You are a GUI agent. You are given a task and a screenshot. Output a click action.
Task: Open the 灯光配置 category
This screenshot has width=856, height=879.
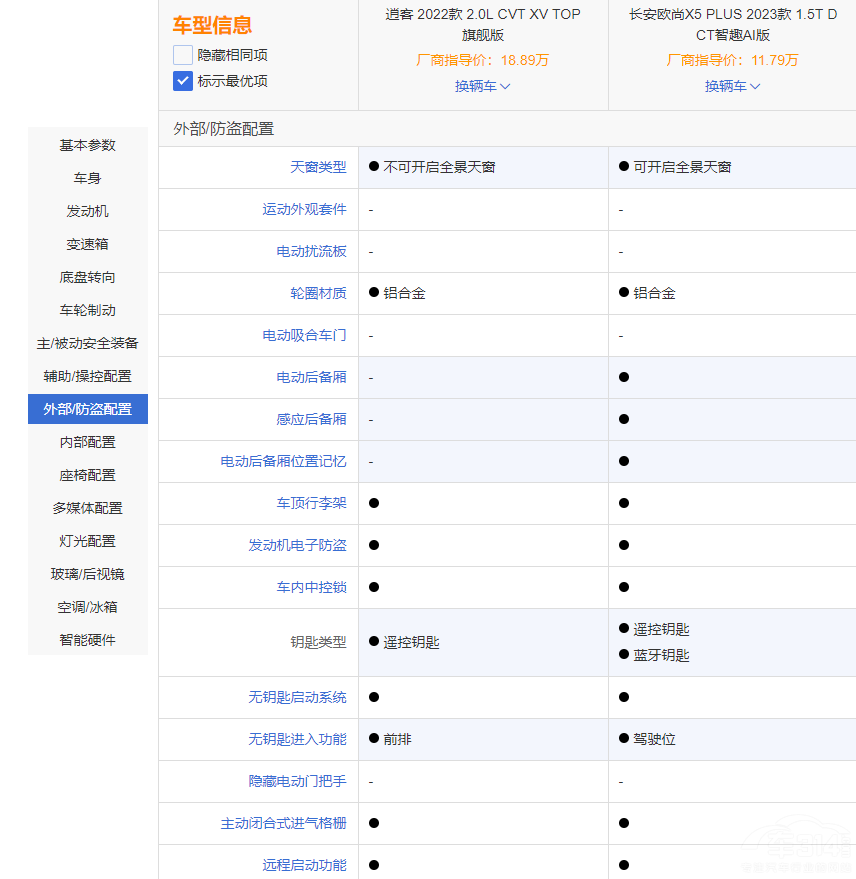pyautogui.click(x=87, y=541)
